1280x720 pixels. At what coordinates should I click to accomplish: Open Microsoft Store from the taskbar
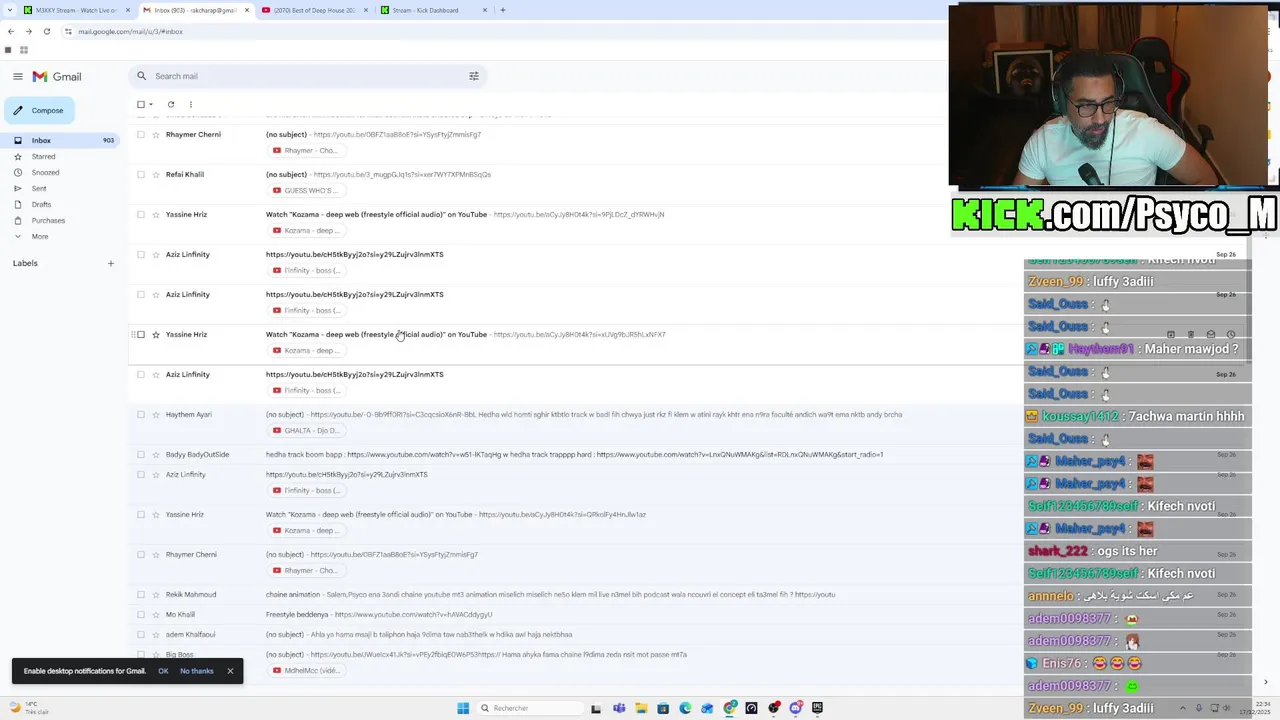(663, 708)
